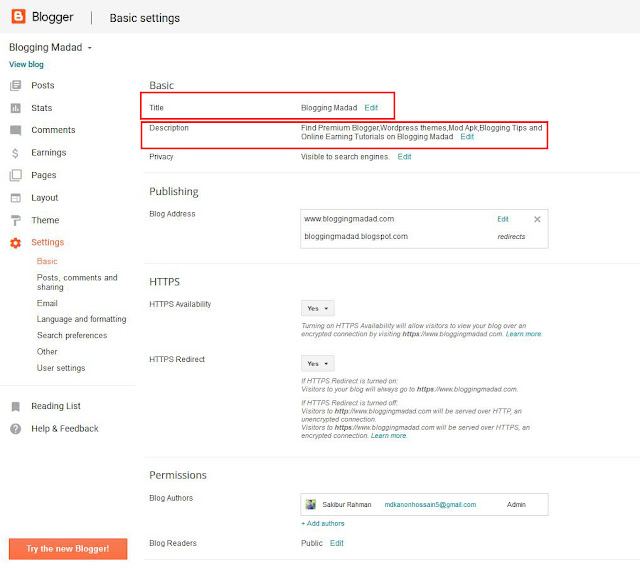Go to Stats in the sidebar
This screenshot has height=576, width=640.
42,108
